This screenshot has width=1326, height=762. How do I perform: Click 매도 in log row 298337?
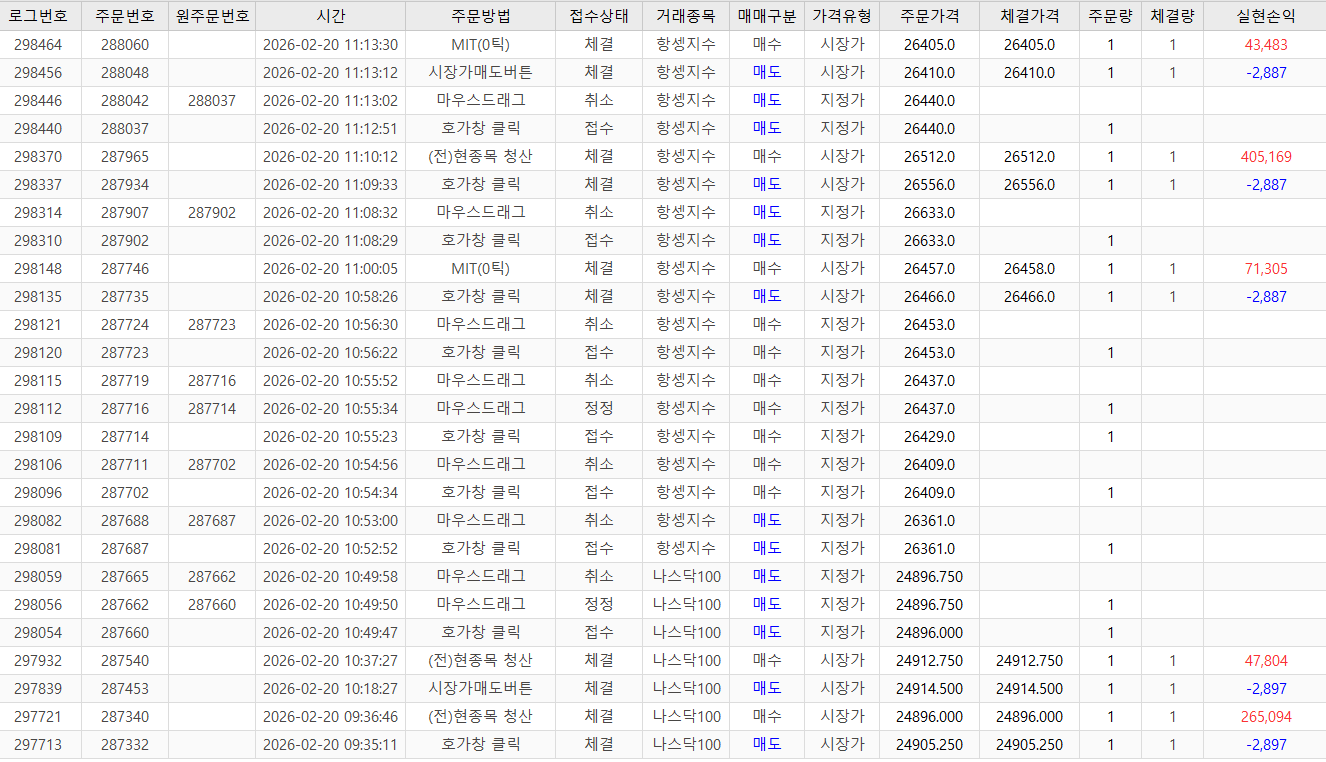(x=767, y=185)
